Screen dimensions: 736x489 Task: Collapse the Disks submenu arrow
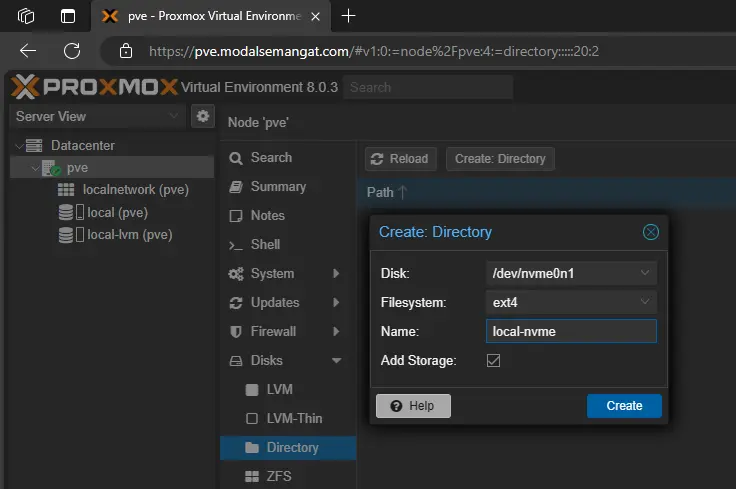point(337,360)
